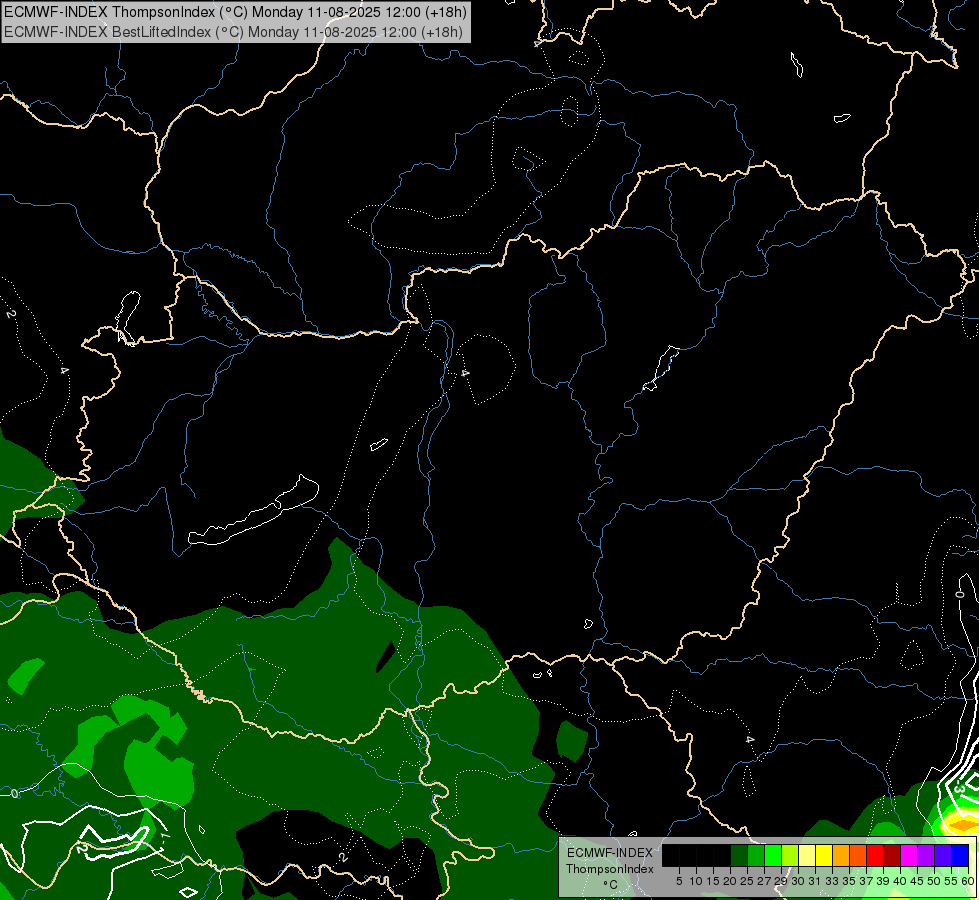
Task: Click the °C unit label in the legend
Action: pyautogui.click(x=610, y=884)
